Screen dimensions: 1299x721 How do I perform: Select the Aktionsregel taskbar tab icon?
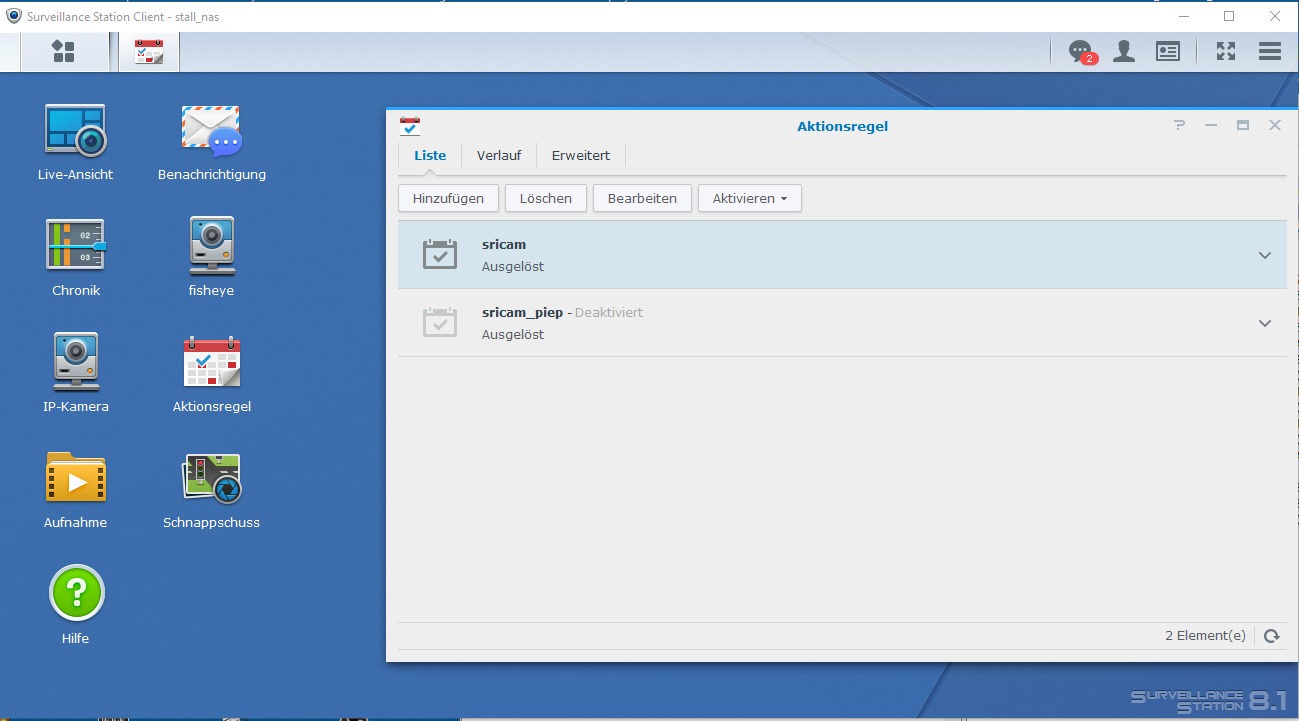click(149, 52)
